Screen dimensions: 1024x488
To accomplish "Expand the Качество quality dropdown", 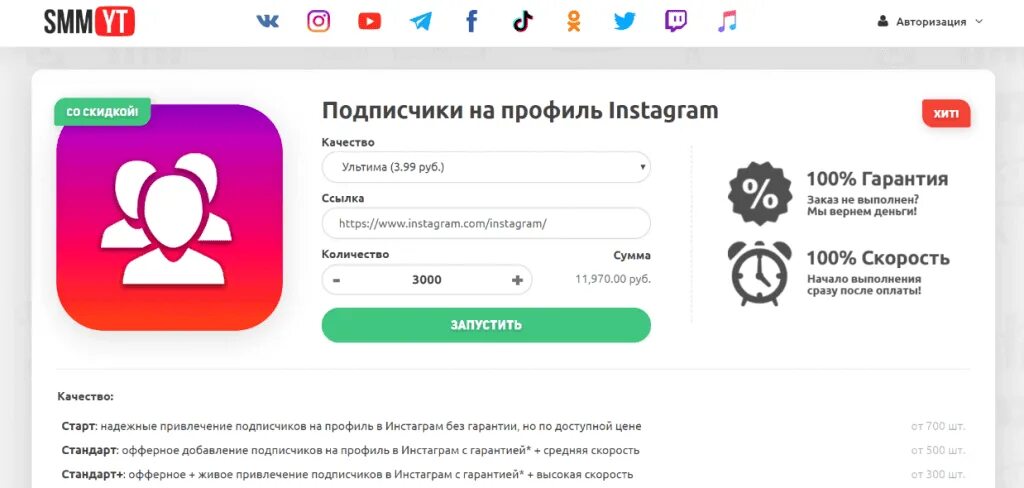I will click(x=486, y=167).
